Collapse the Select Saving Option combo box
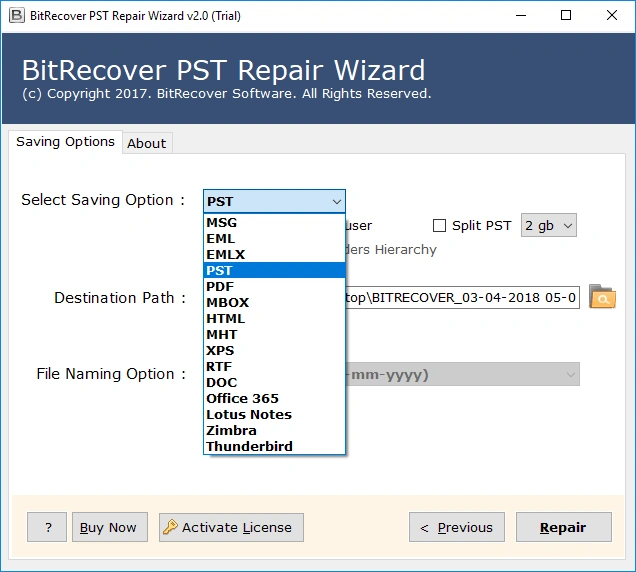The height and width of the screenshot is (572, 636). pos(336,201)
